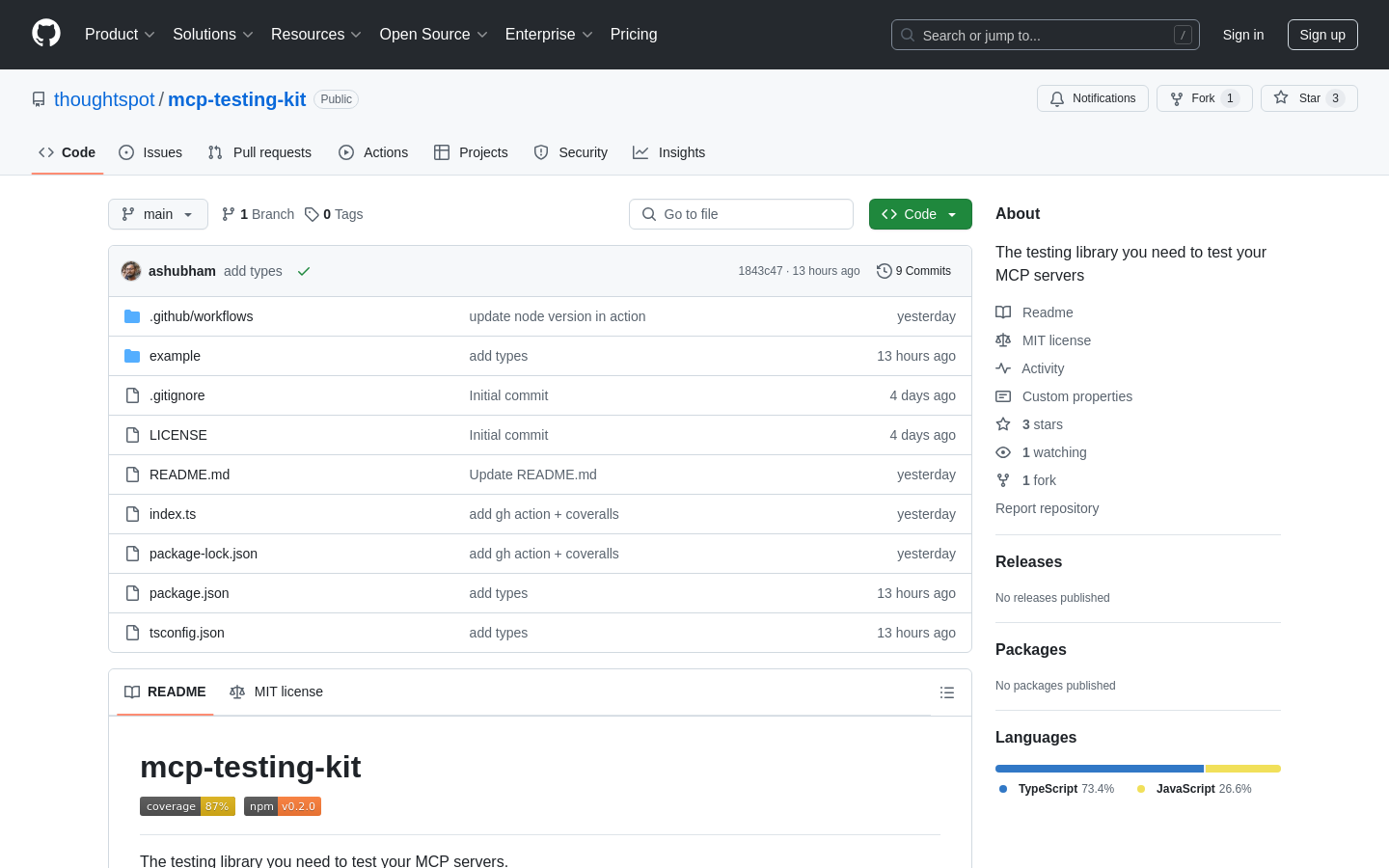
Task: Switch to the Issues tab
Action: coord(150,152)
